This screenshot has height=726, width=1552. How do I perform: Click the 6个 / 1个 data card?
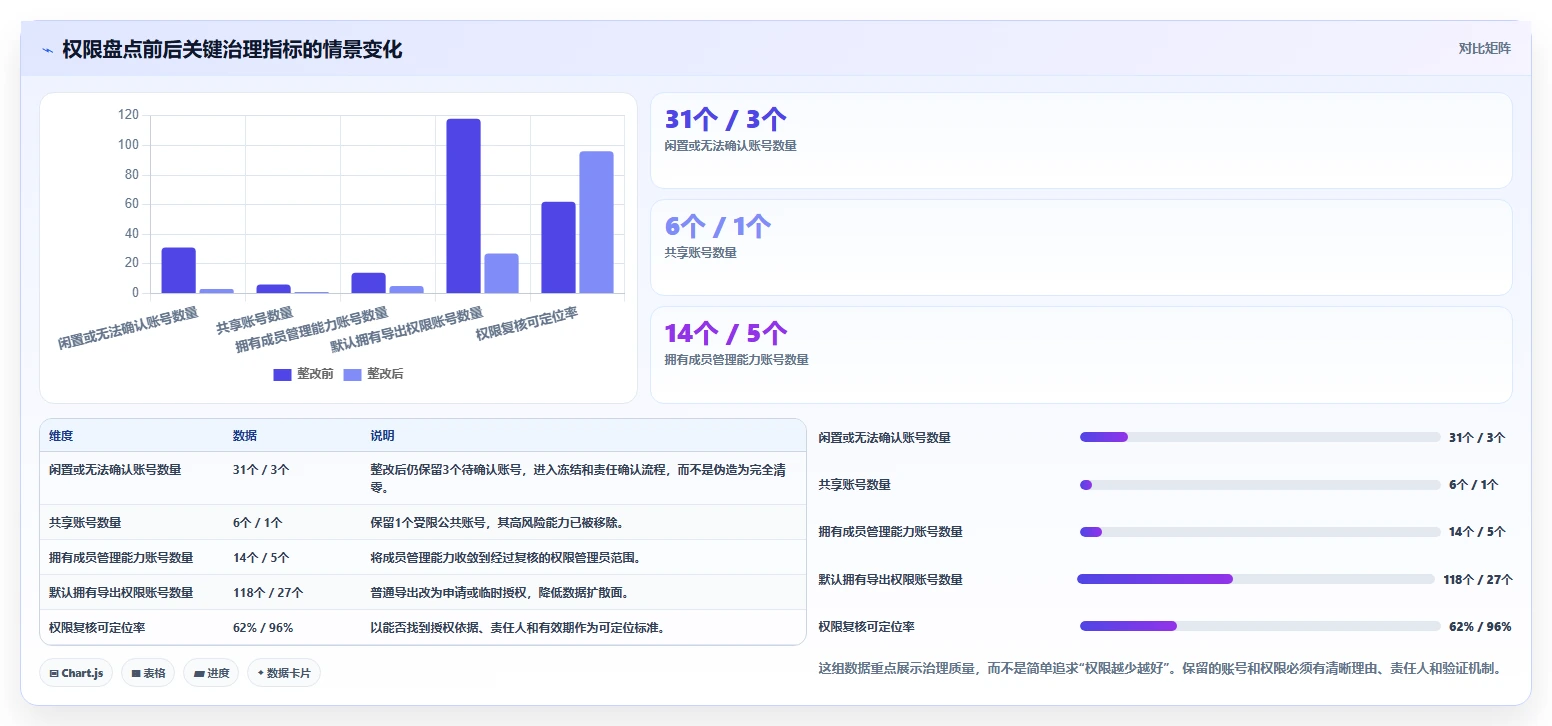pos(1081,247)
